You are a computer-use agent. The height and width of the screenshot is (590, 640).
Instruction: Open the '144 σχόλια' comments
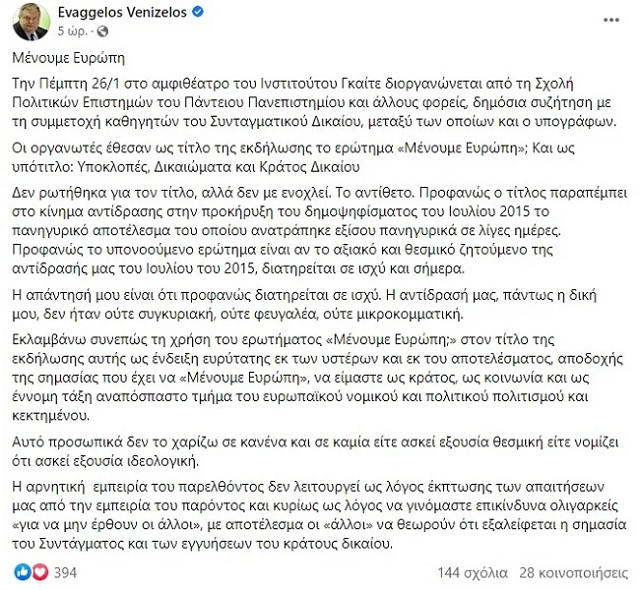471,572
